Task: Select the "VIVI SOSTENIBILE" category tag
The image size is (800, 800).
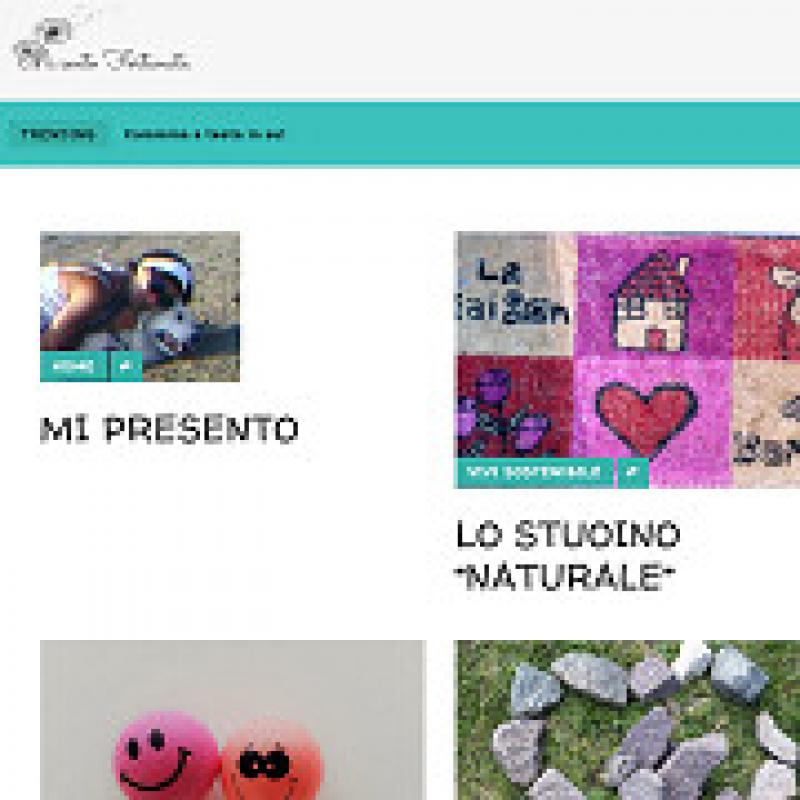Action: coord(533,473)
